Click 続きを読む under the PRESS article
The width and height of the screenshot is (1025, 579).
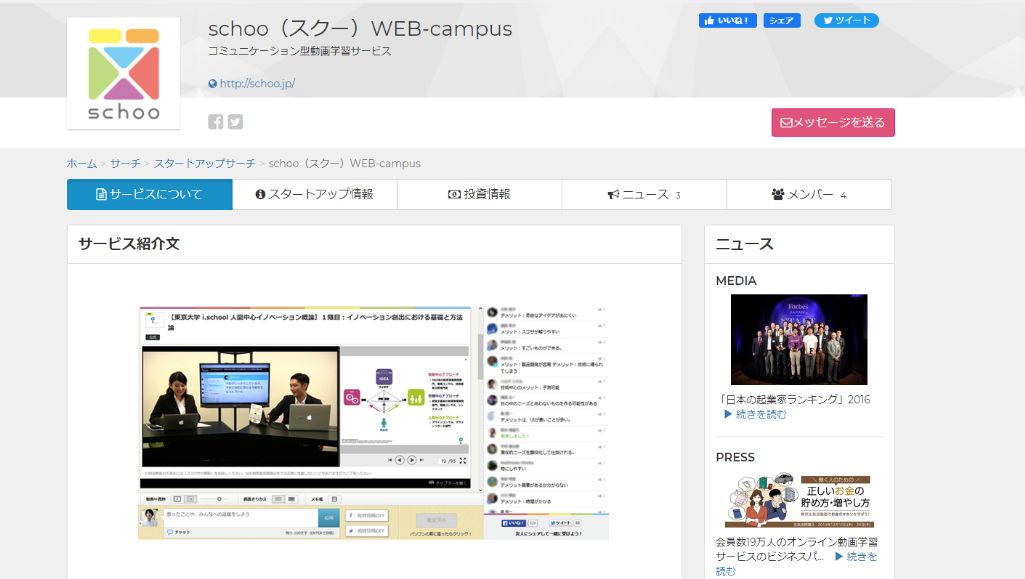click(856, 557)
